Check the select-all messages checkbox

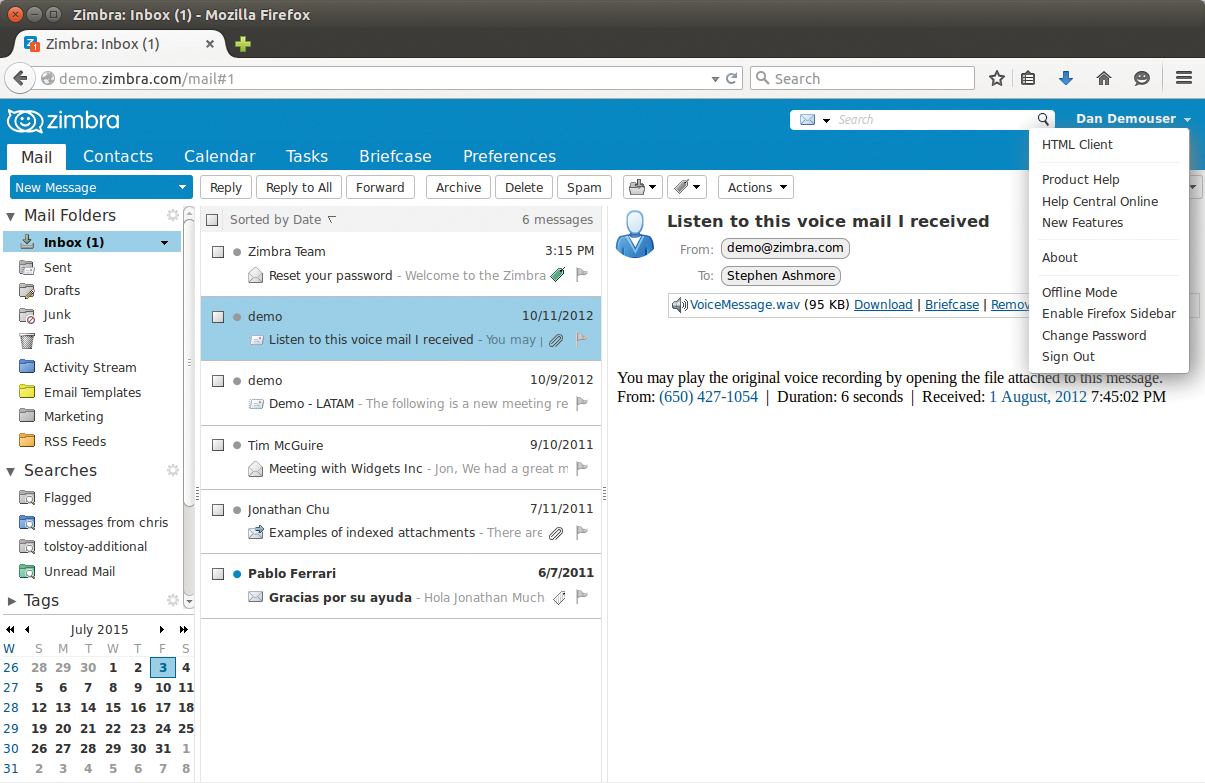pos(212,220)
